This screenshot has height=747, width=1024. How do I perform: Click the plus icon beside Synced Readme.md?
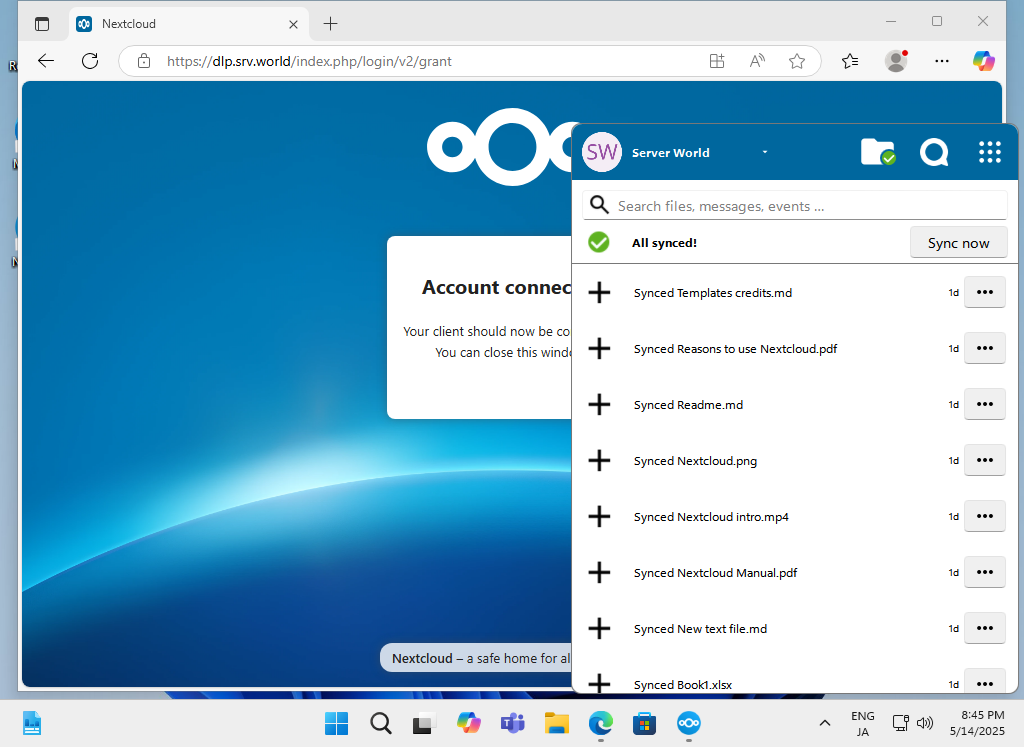(x=599, y=405)
